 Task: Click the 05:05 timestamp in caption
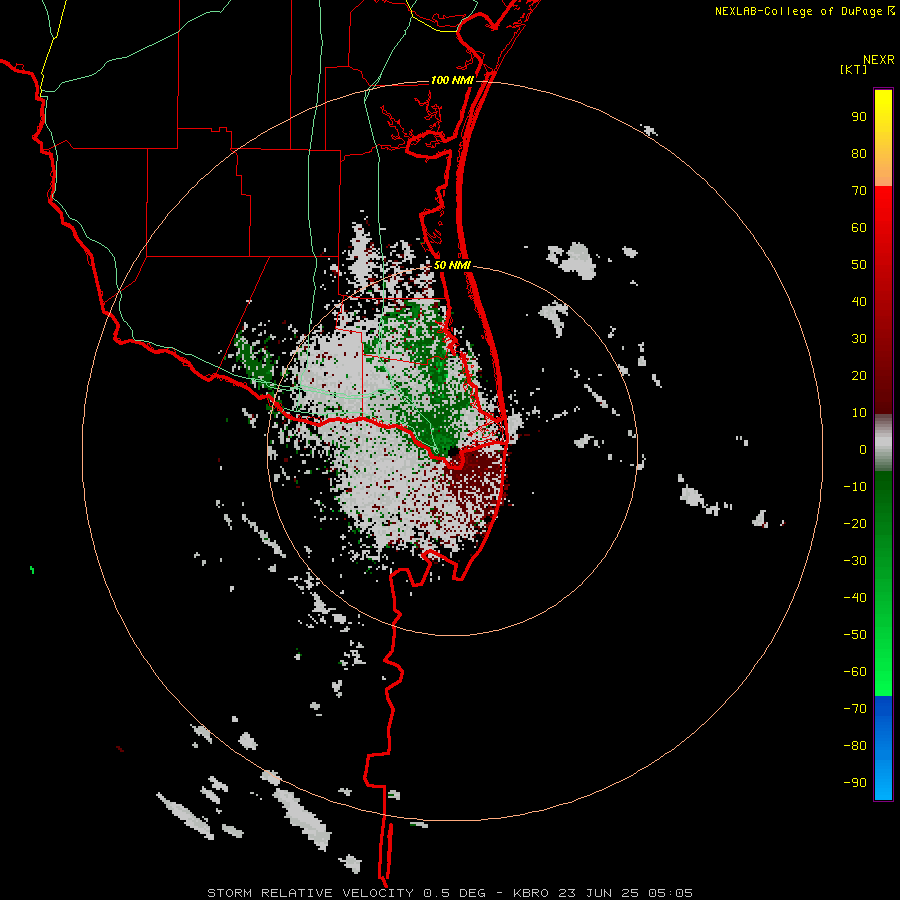pyautogui.click(x=670, y=893)
